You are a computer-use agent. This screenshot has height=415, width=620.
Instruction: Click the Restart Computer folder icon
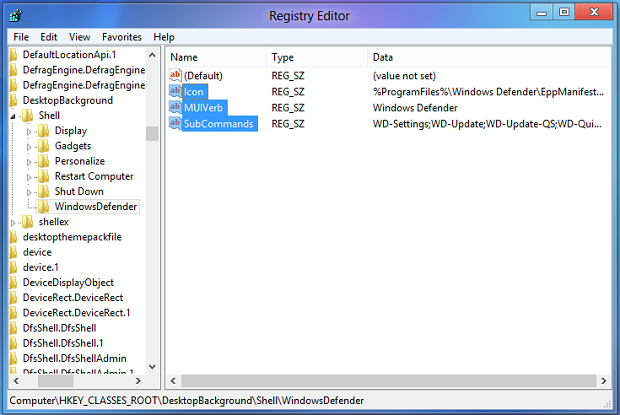click(44, 176)
